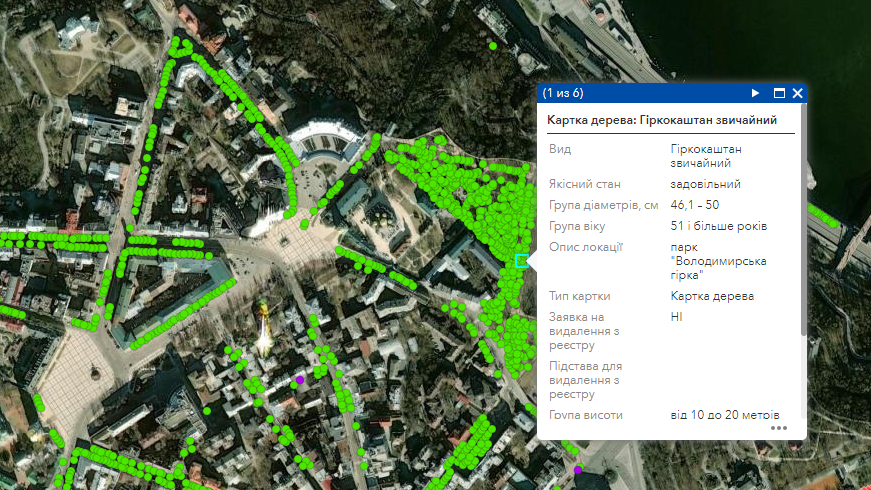Click the '(1 из 6)' feature counter
Viewport: 871px width, 490px height.
(563, 93)
